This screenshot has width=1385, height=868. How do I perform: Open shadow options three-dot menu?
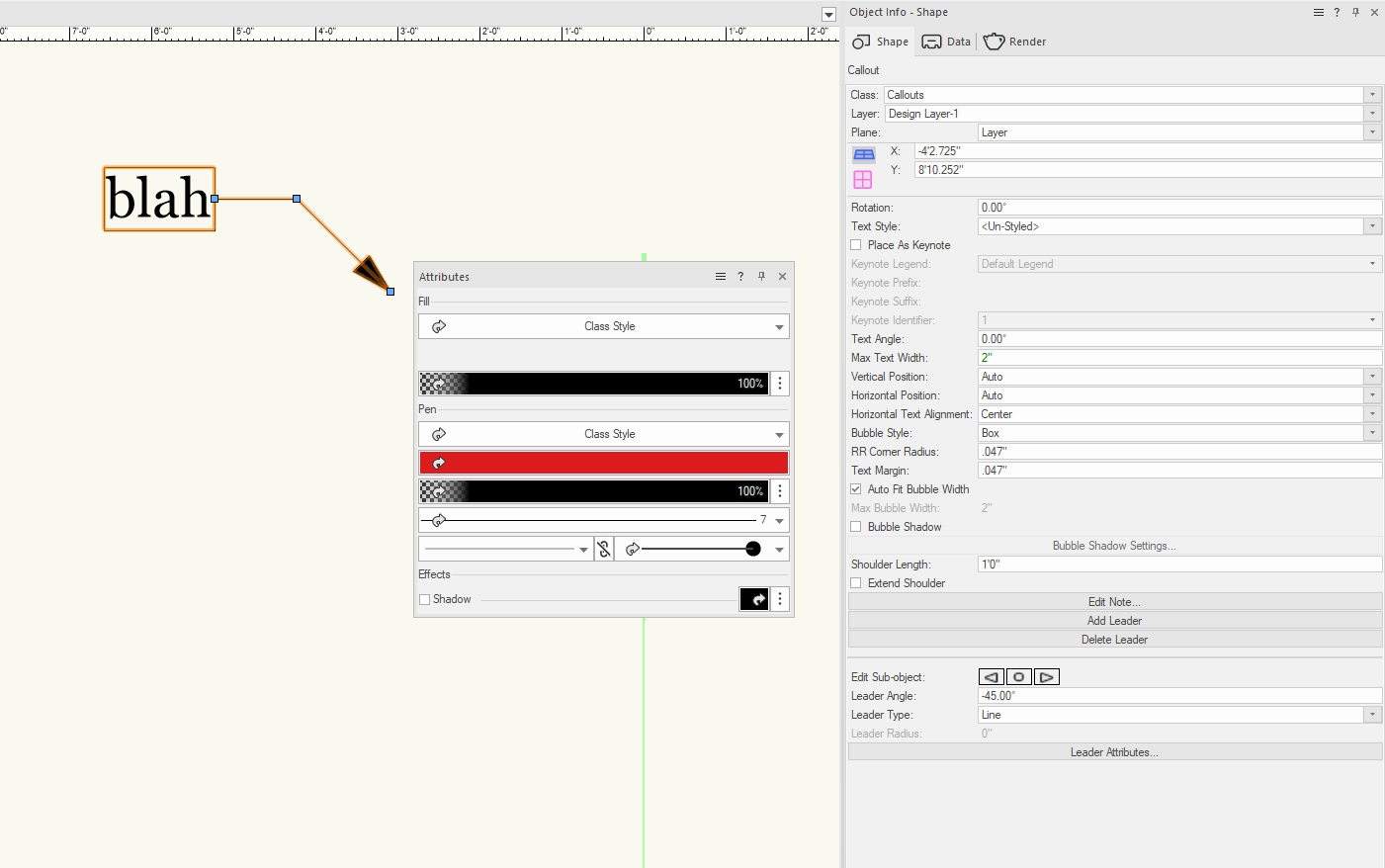coord(780,599)
